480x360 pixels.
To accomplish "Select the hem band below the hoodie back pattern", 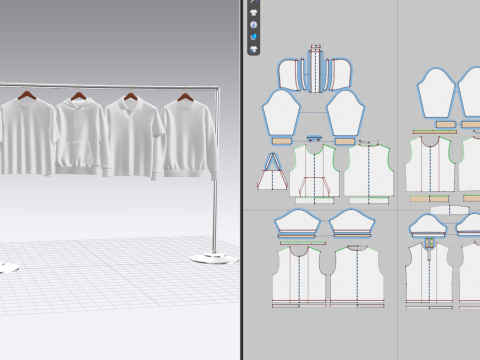I will click(x=369, y=200).
